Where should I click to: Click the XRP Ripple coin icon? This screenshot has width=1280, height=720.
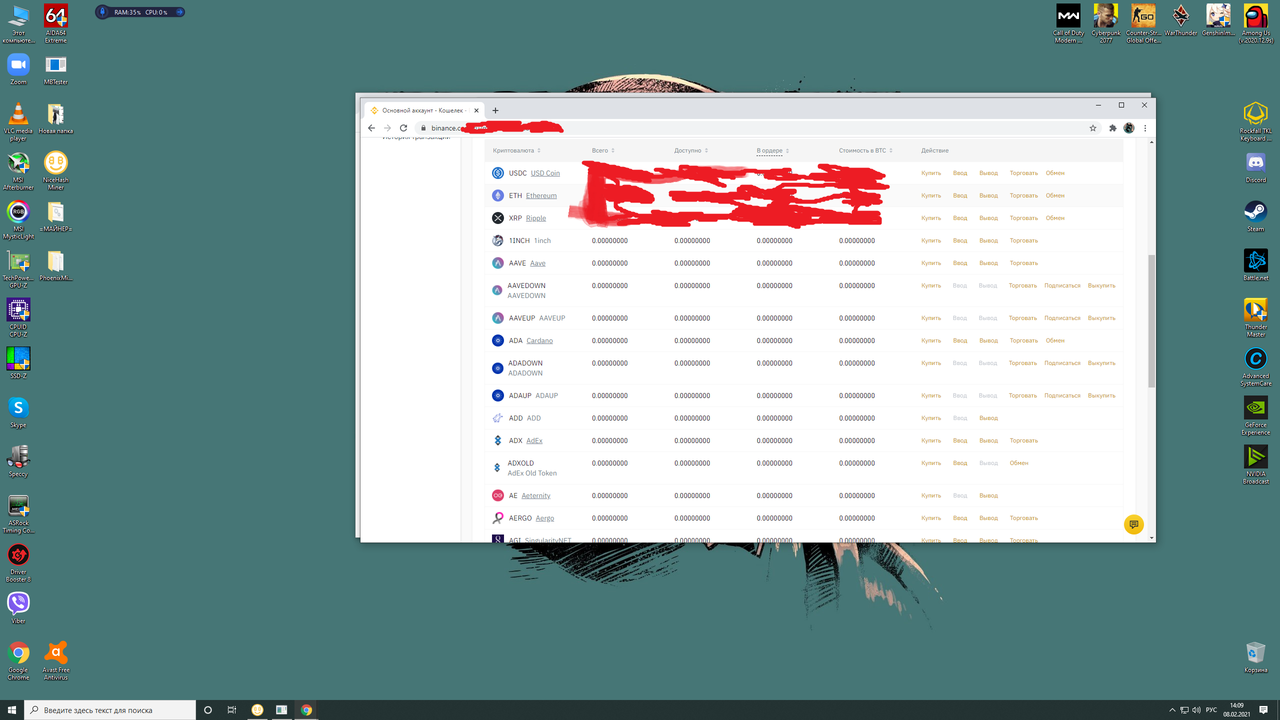click(498, 218)
